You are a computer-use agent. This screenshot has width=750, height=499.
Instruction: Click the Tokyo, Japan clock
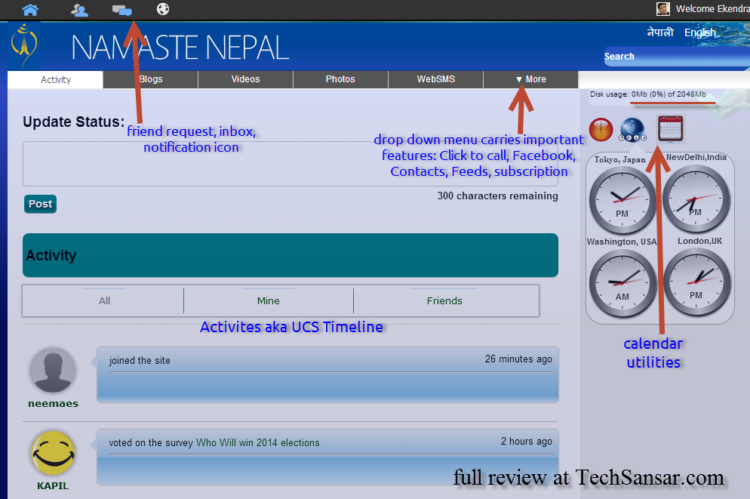tap(622, 199)
